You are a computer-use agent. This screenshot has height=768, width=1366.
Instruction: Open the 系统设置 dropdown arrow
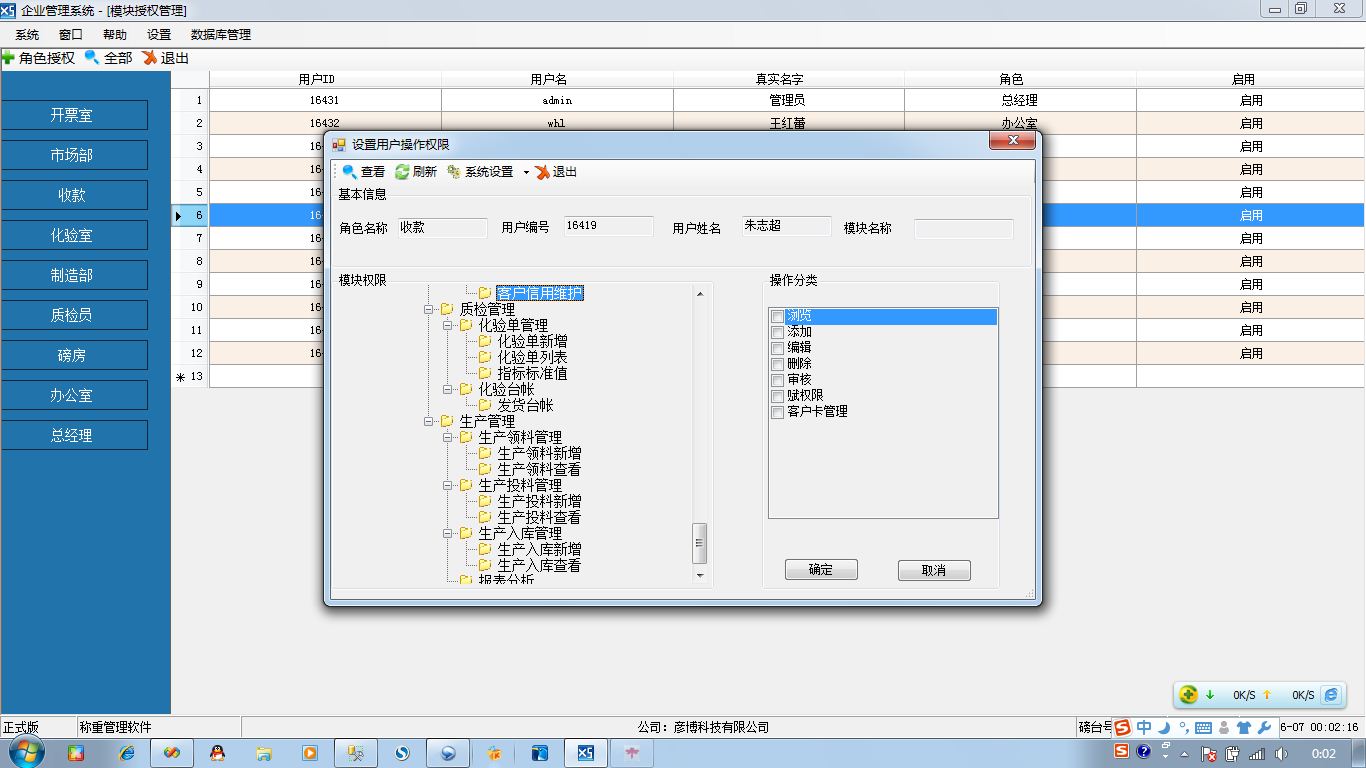click(x=526, y=173)
